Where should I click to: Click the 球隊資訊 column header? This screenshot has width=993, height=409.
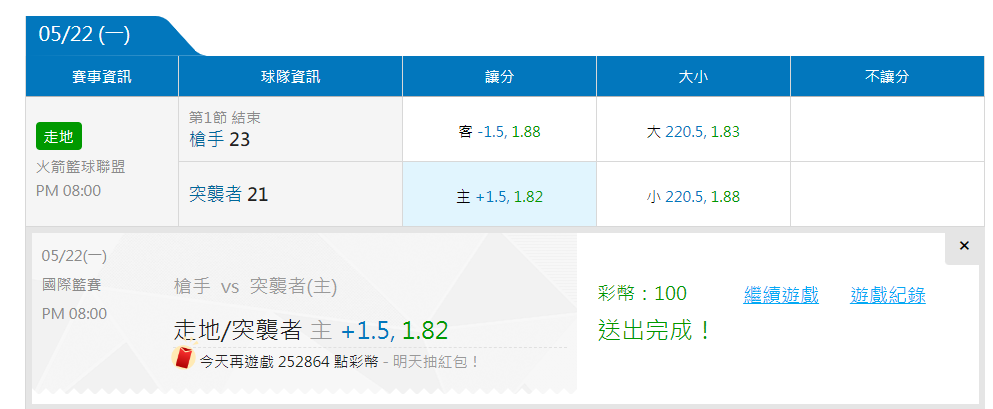point(291,77)
